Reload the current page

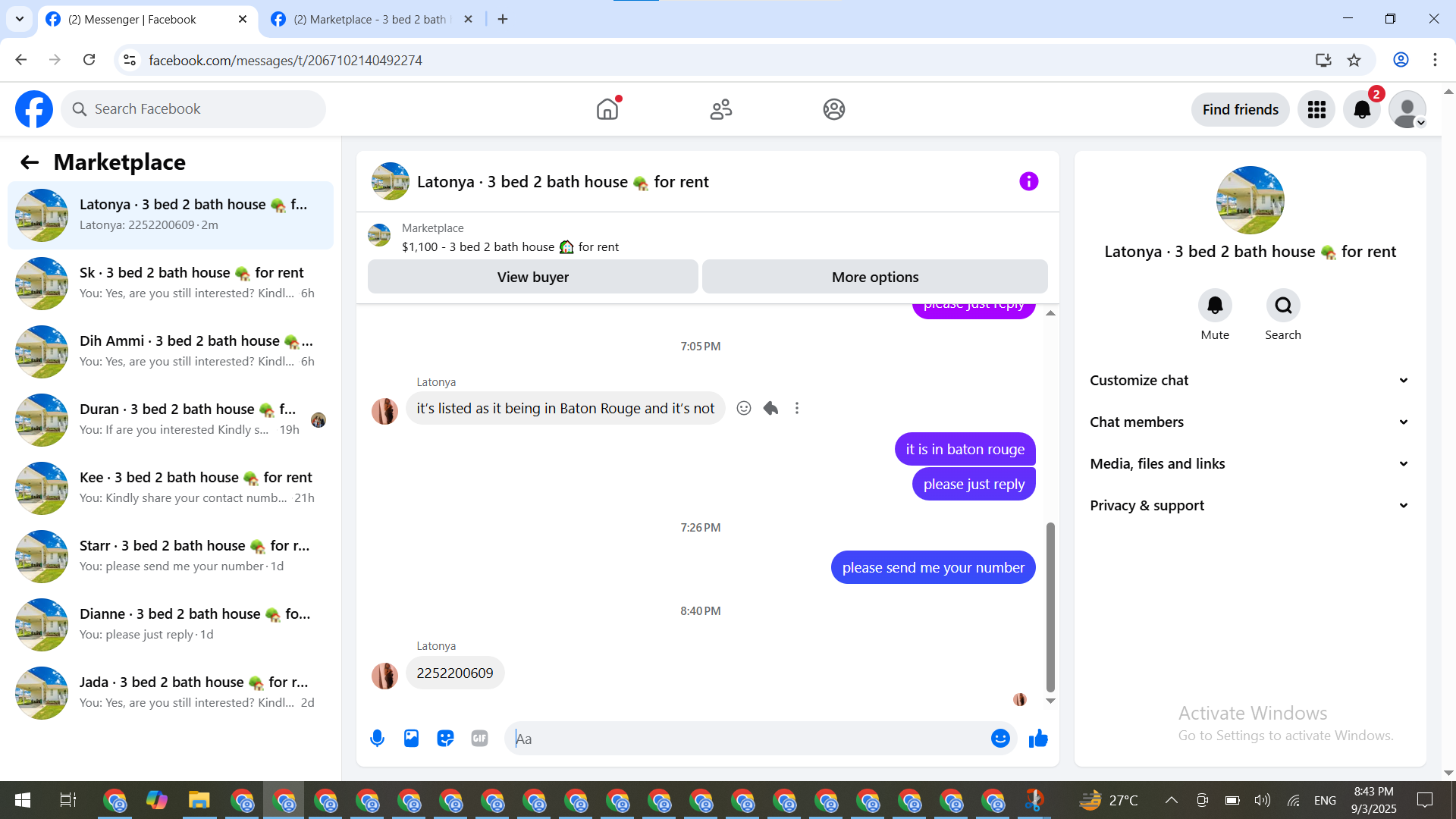click(89, 60)
